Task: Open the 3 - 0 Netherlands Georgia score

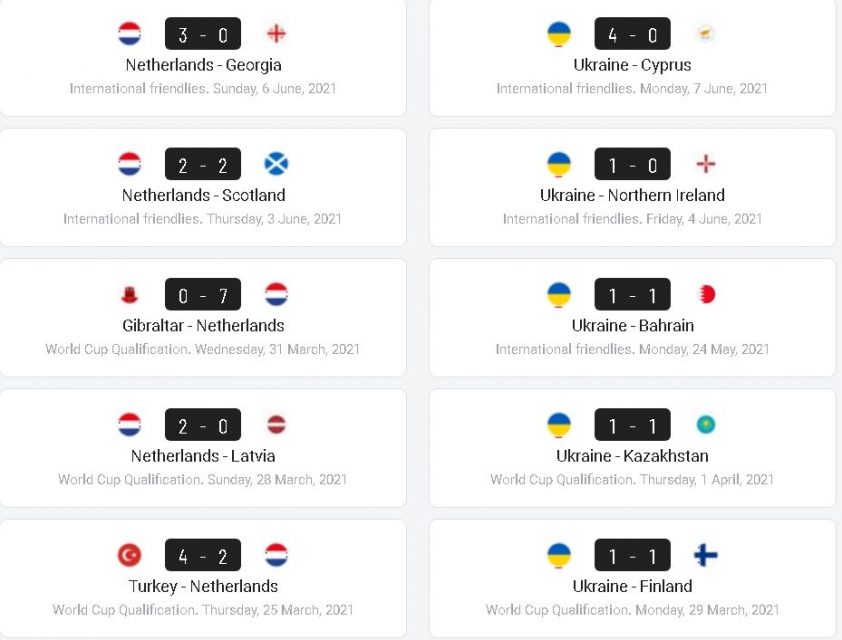Action: 203,34
